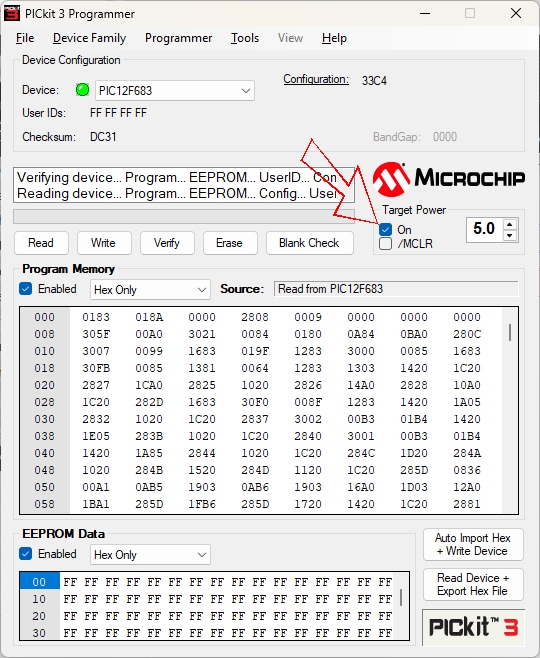
Task: Open the Help menu
Action: pyautogui.click(x=334, y=38)
